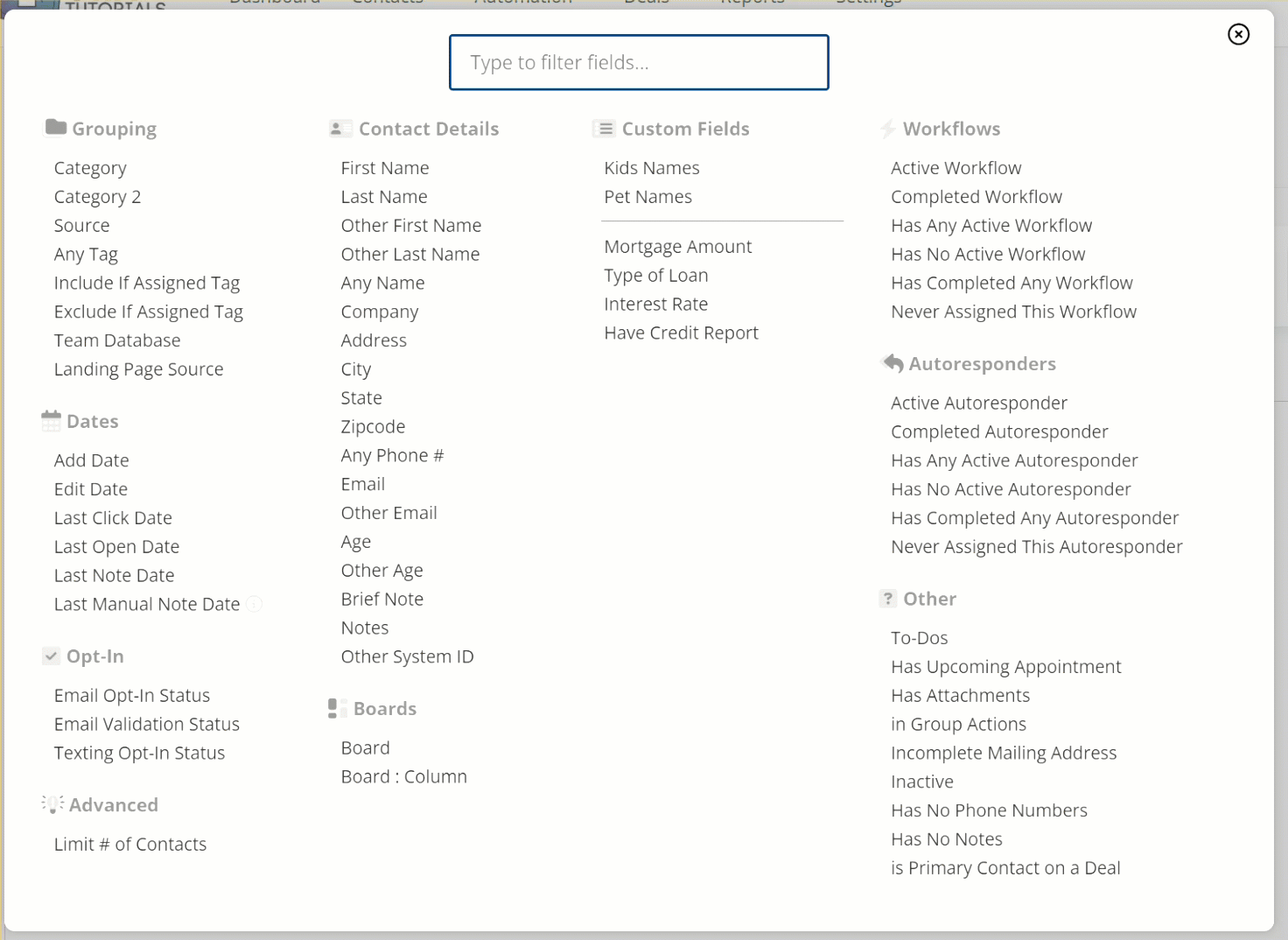The height and width of the screenshot is (940, 1288).
Task: Select Has No Active Workflow
Action: [989, 255]
